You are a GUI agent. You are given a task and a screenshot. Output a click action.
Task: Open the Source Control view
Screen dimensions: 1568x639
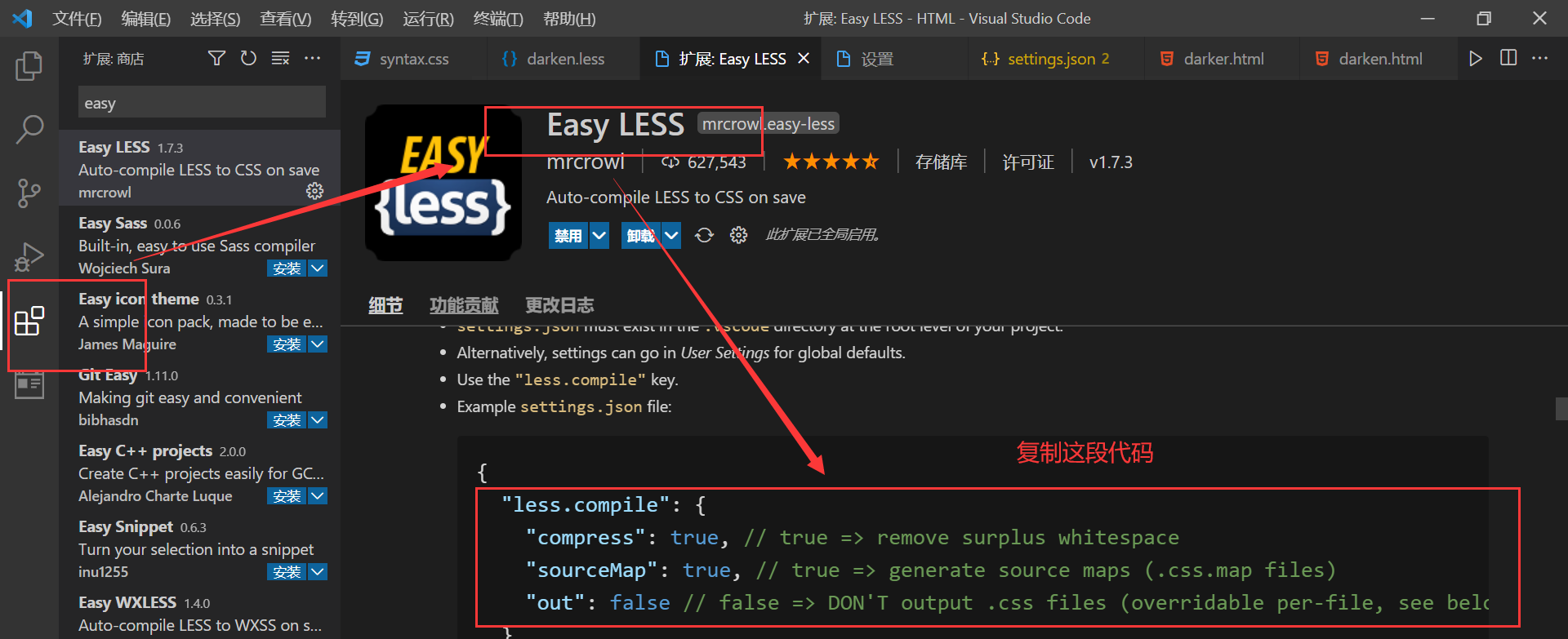pyautogui.click(x=29, y=193)
